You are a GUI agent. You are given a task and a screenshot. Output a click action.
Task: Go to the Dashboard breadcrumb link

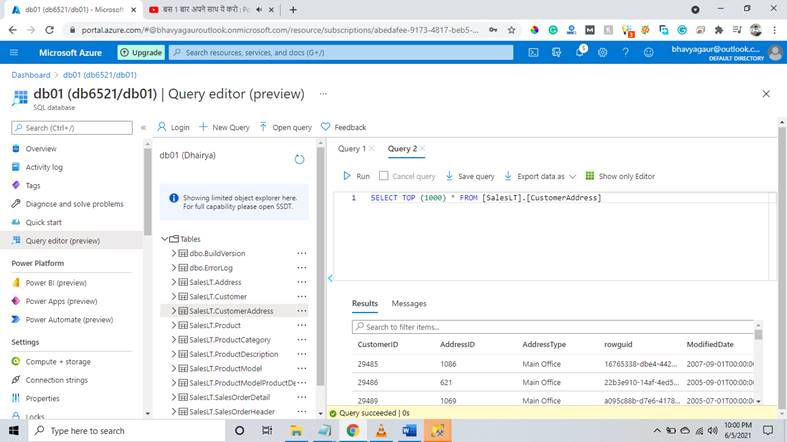(31, 75)
